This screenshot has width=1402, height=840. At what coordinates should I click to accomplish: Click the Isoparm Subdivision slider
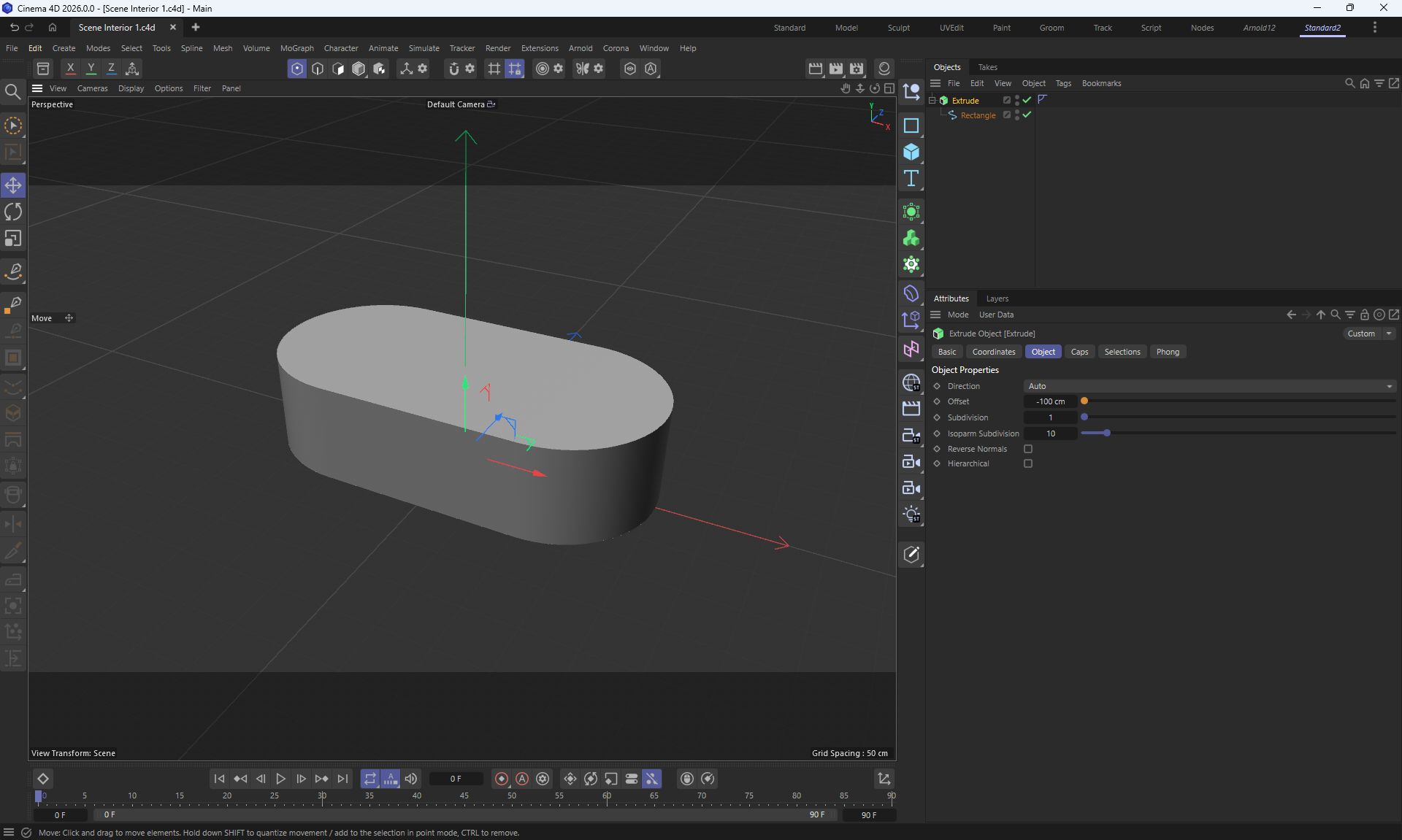tap(1107, 434)
